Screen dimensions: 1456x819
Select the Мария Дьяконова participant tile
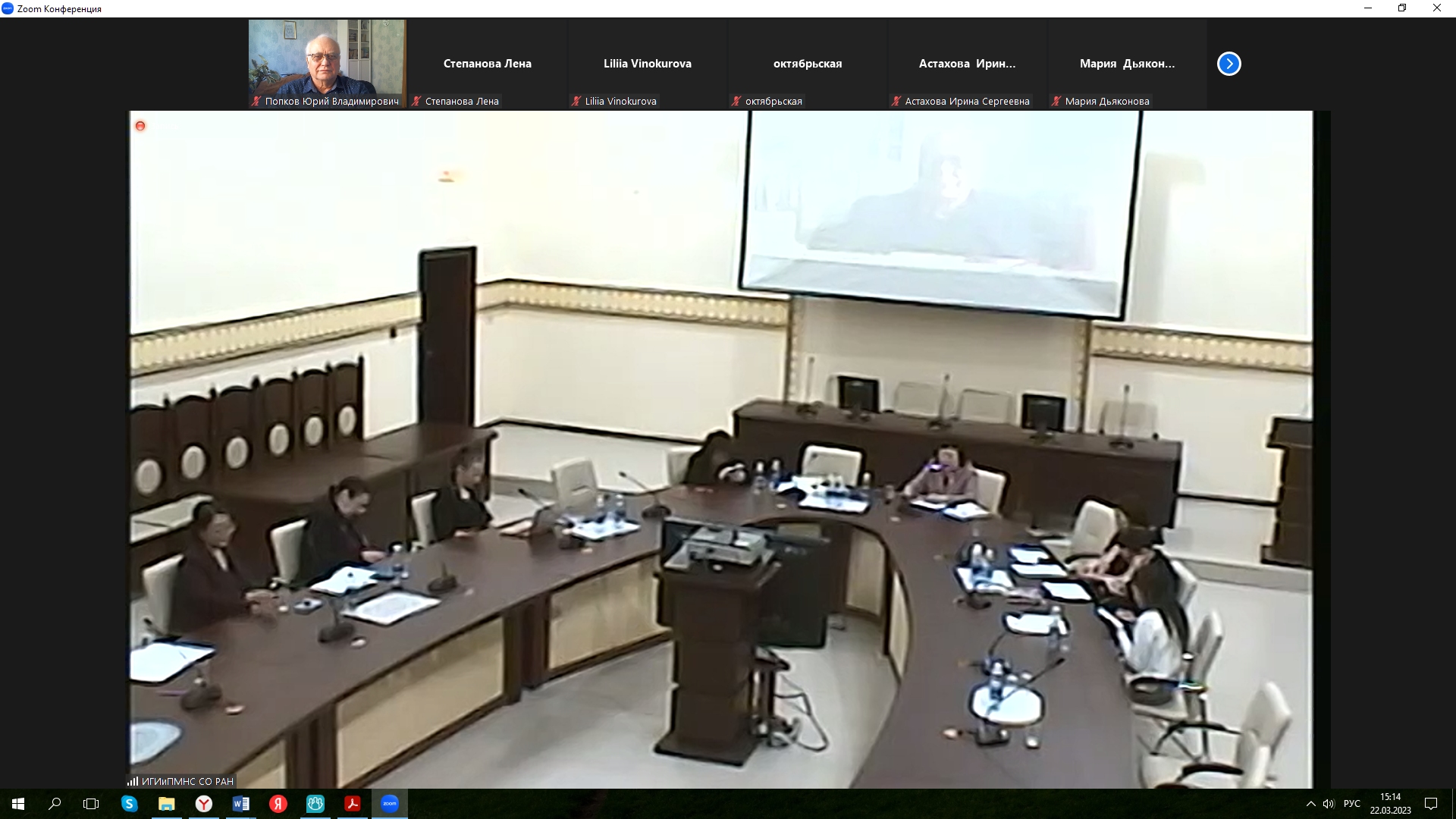(x=1127, y=64)
